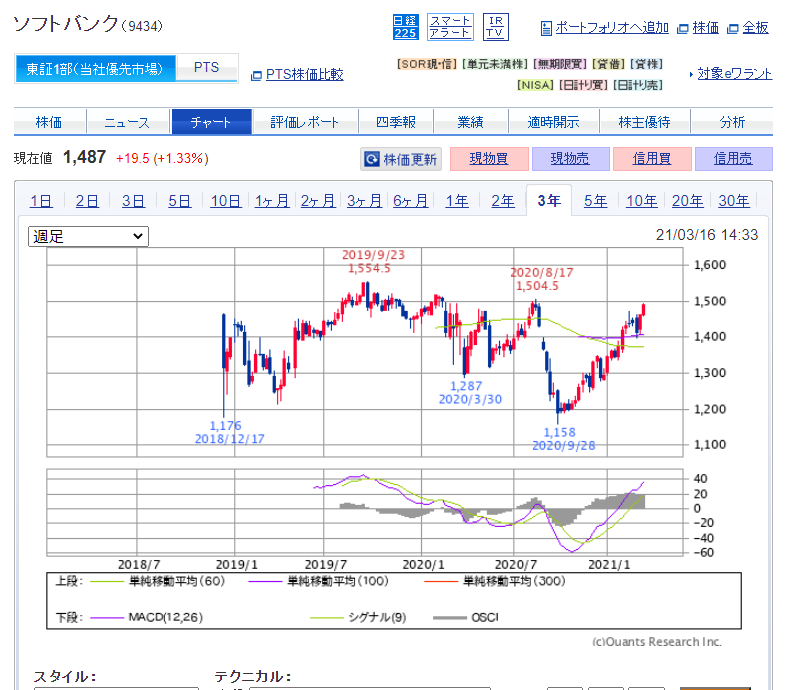Select the 5日 chart period
The height and width of the screenshot is (690, 790).
179,201
